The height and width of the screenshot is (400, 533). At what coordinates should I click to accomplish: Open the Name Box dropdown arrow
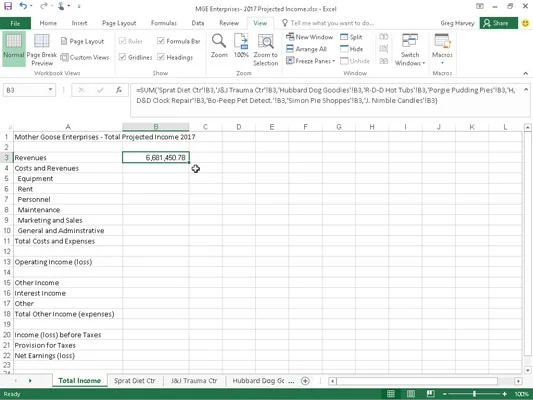50,90
